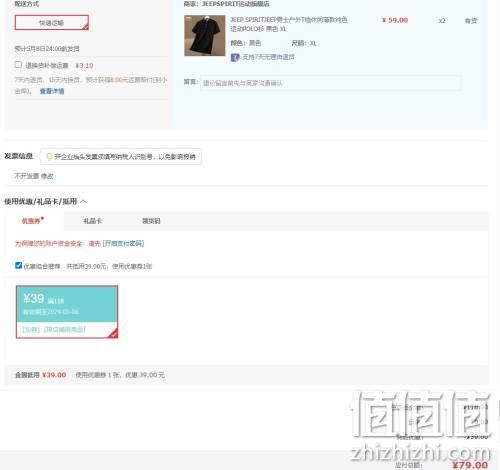Open the black polo shirt product thumbnail
Viewport: 500px width, 470px height.
[205, 35]
